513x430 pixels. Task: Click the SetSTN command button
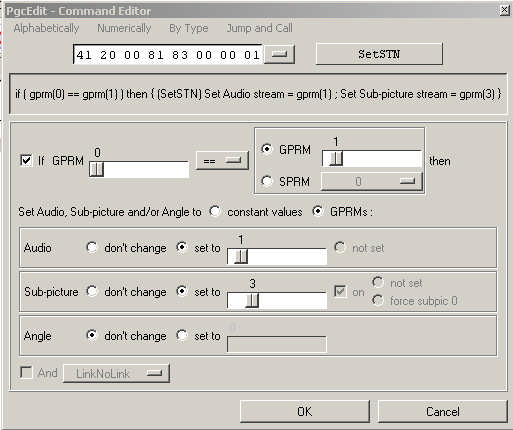coord(379,54)
